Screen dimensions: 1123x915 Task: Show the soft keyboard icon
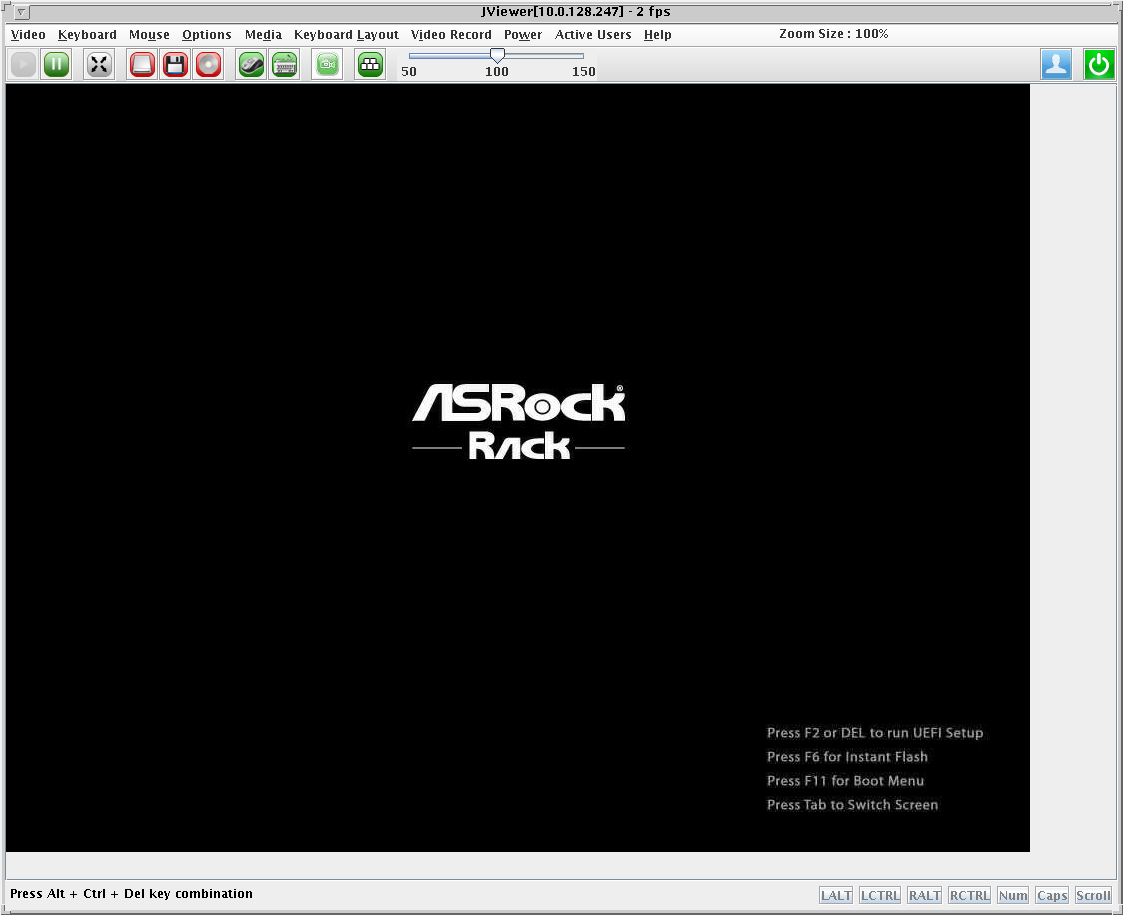point(284,65)
